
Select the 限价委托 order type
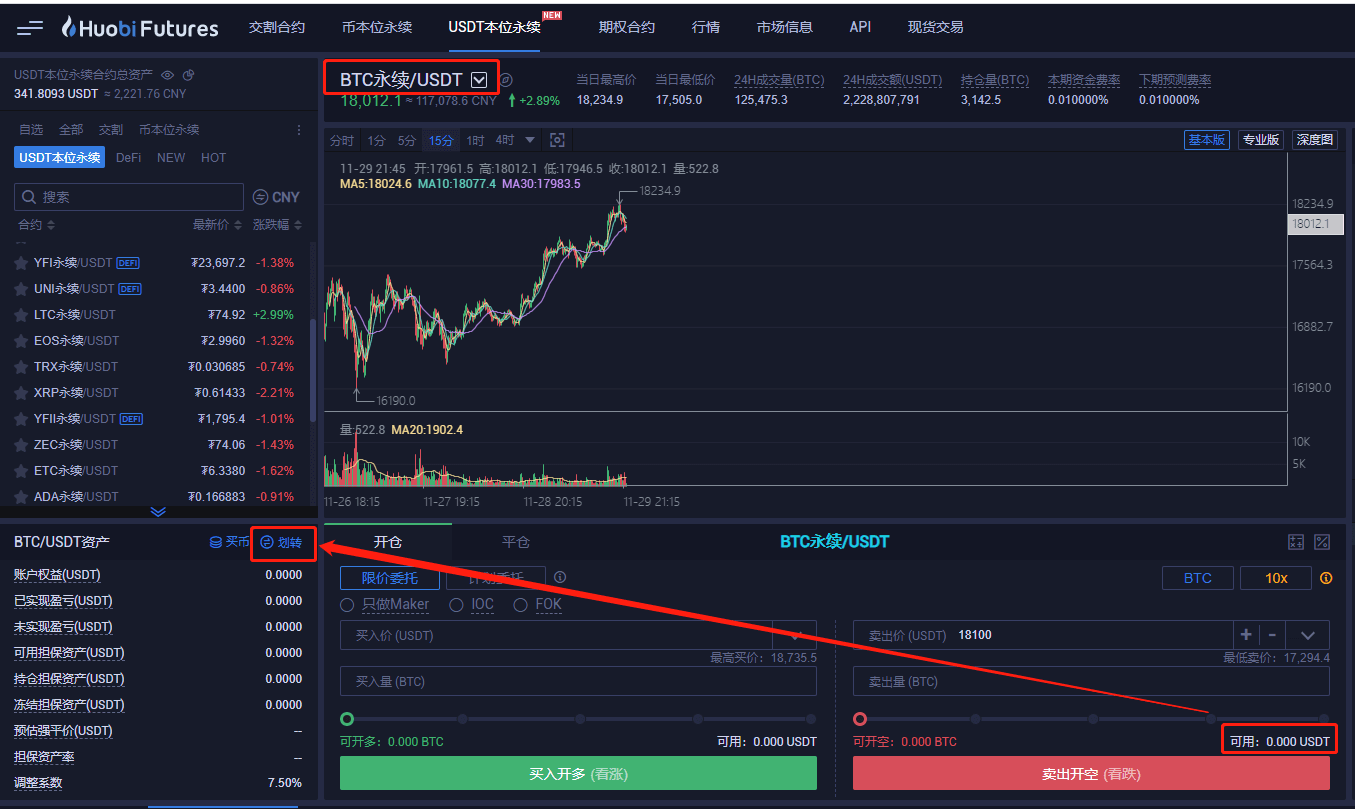[389, 578]
